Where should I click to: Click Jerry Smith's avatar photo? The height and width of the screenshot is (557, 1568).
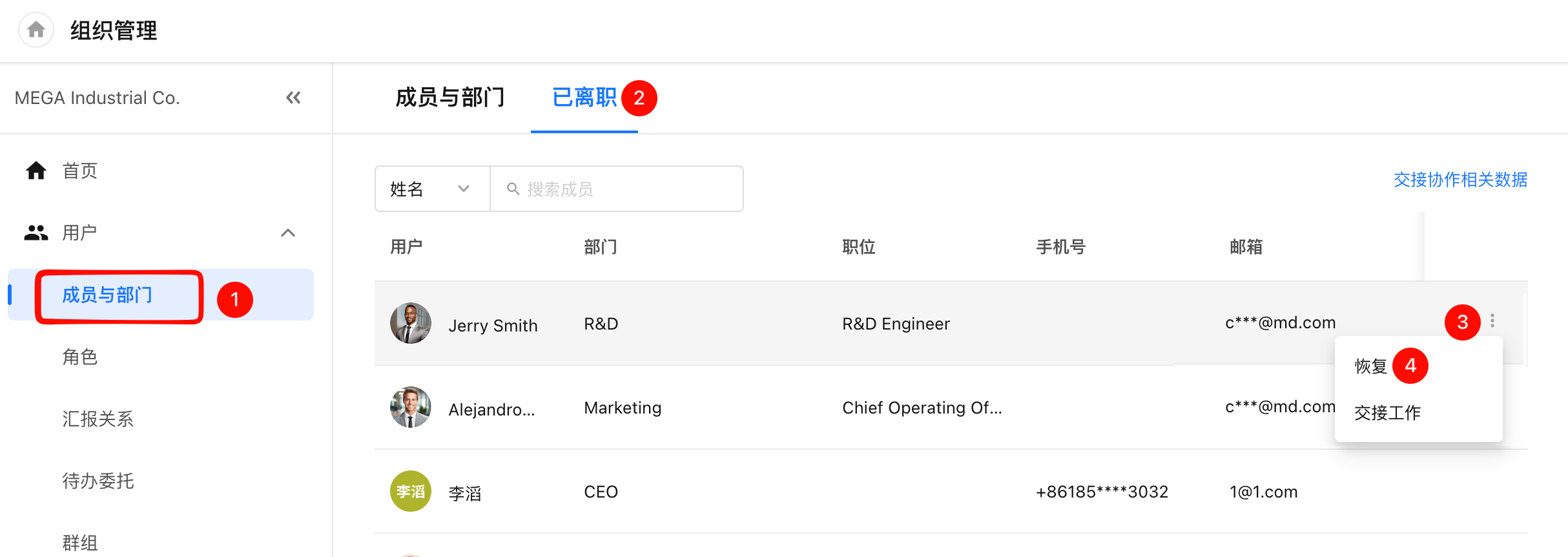(x=411, y=323)
